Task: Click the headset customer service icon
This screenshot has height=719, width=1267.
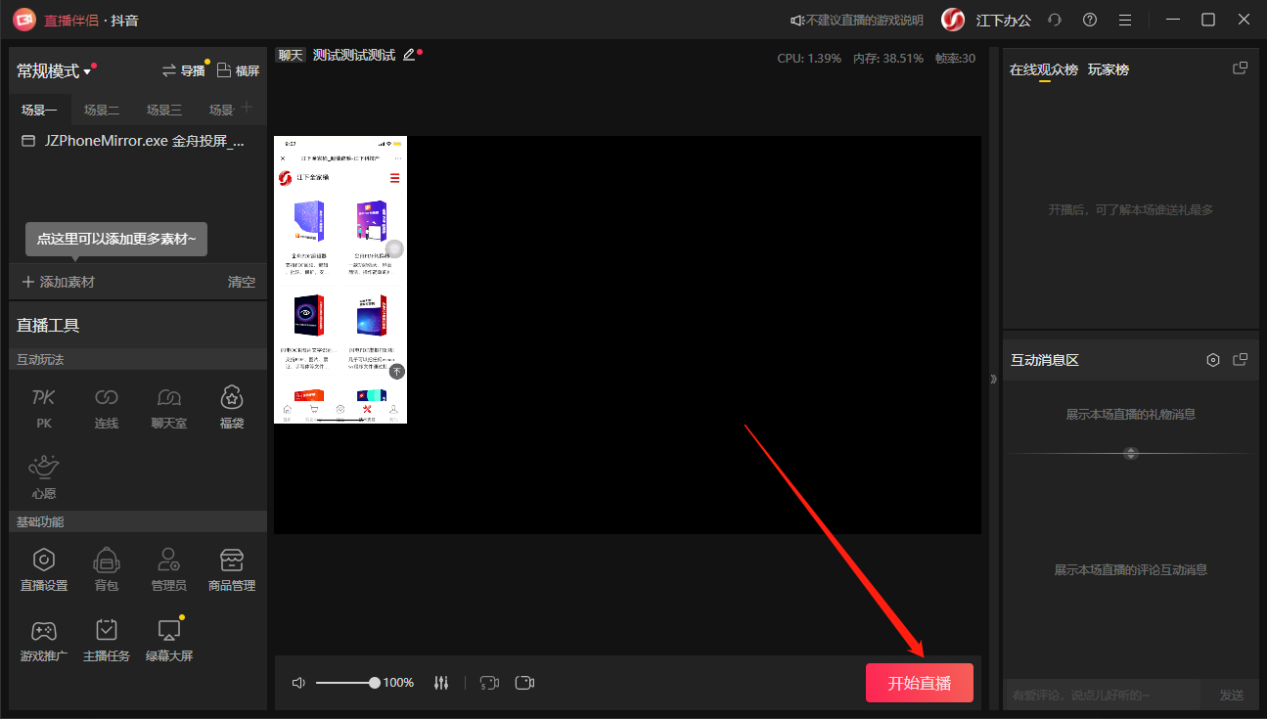Action: pyautogui.click(x=1055, y=20)
